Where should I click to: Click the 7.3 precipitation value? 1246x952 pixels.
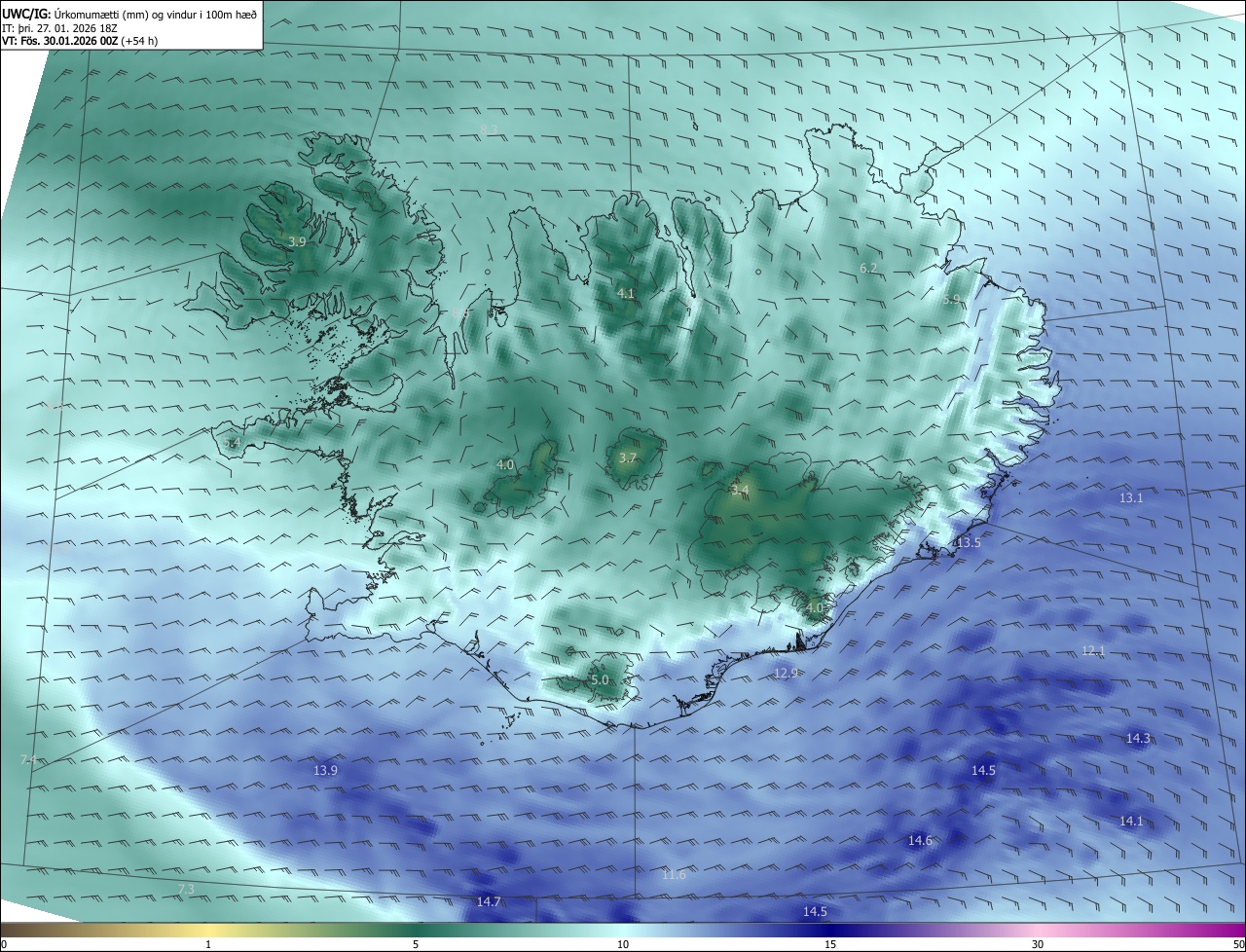click(x=186, y=889)
